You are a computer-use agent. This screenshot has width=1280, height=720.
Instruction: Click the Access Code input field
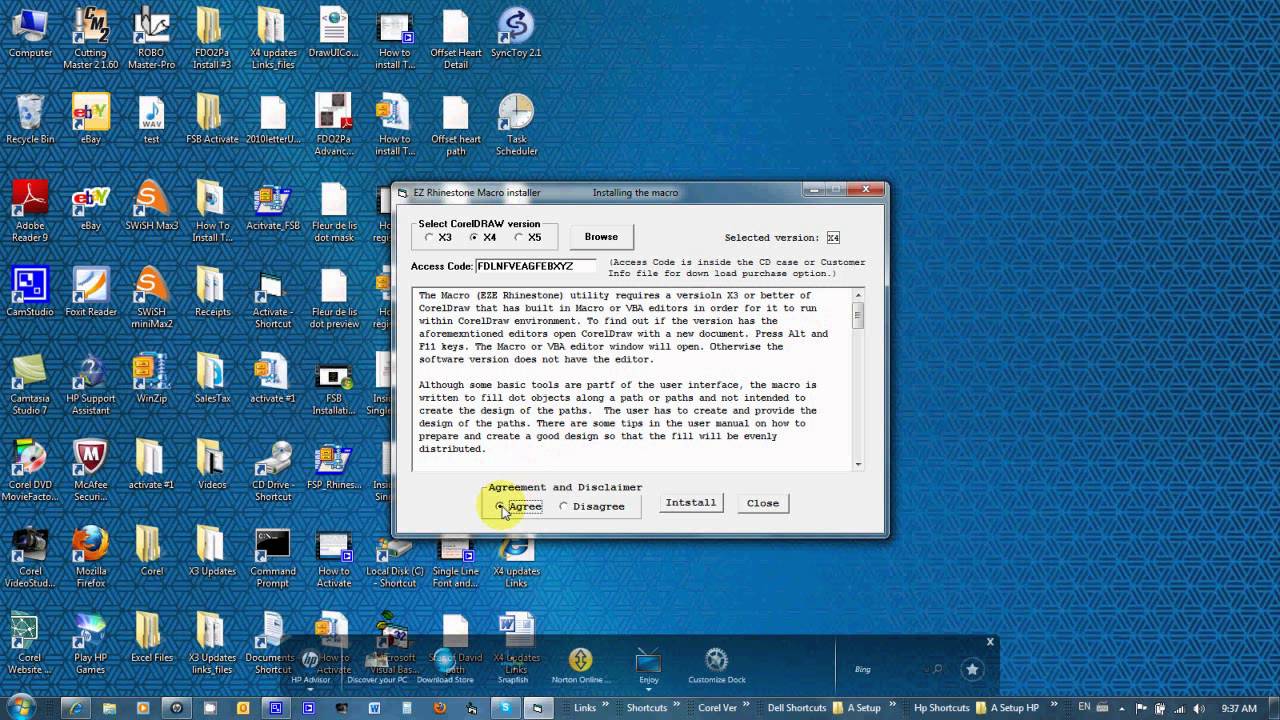[535, 266]
